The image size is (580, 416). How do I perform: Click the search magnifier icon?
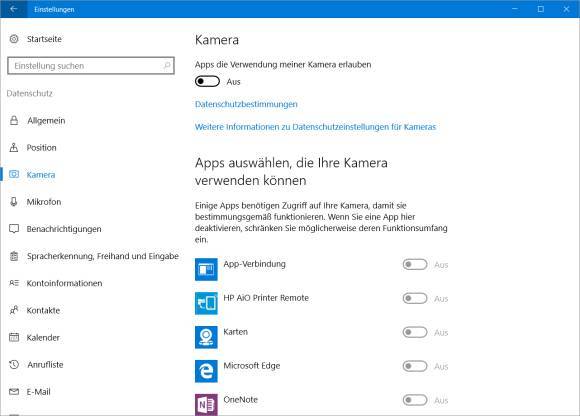point(166,66)
